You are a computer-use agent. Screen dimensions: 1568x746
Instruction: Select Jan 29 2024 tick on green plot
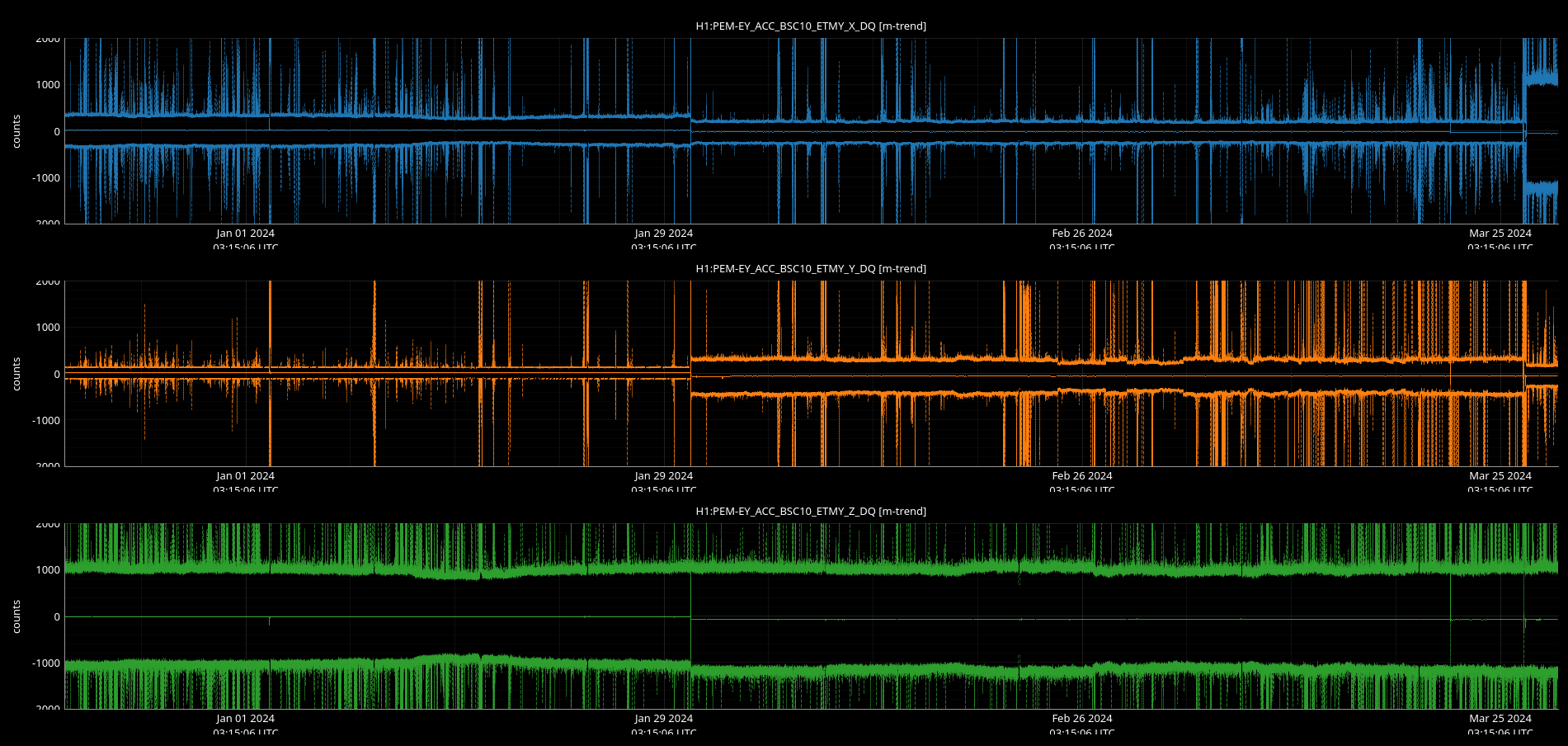(x=663, y=719)
